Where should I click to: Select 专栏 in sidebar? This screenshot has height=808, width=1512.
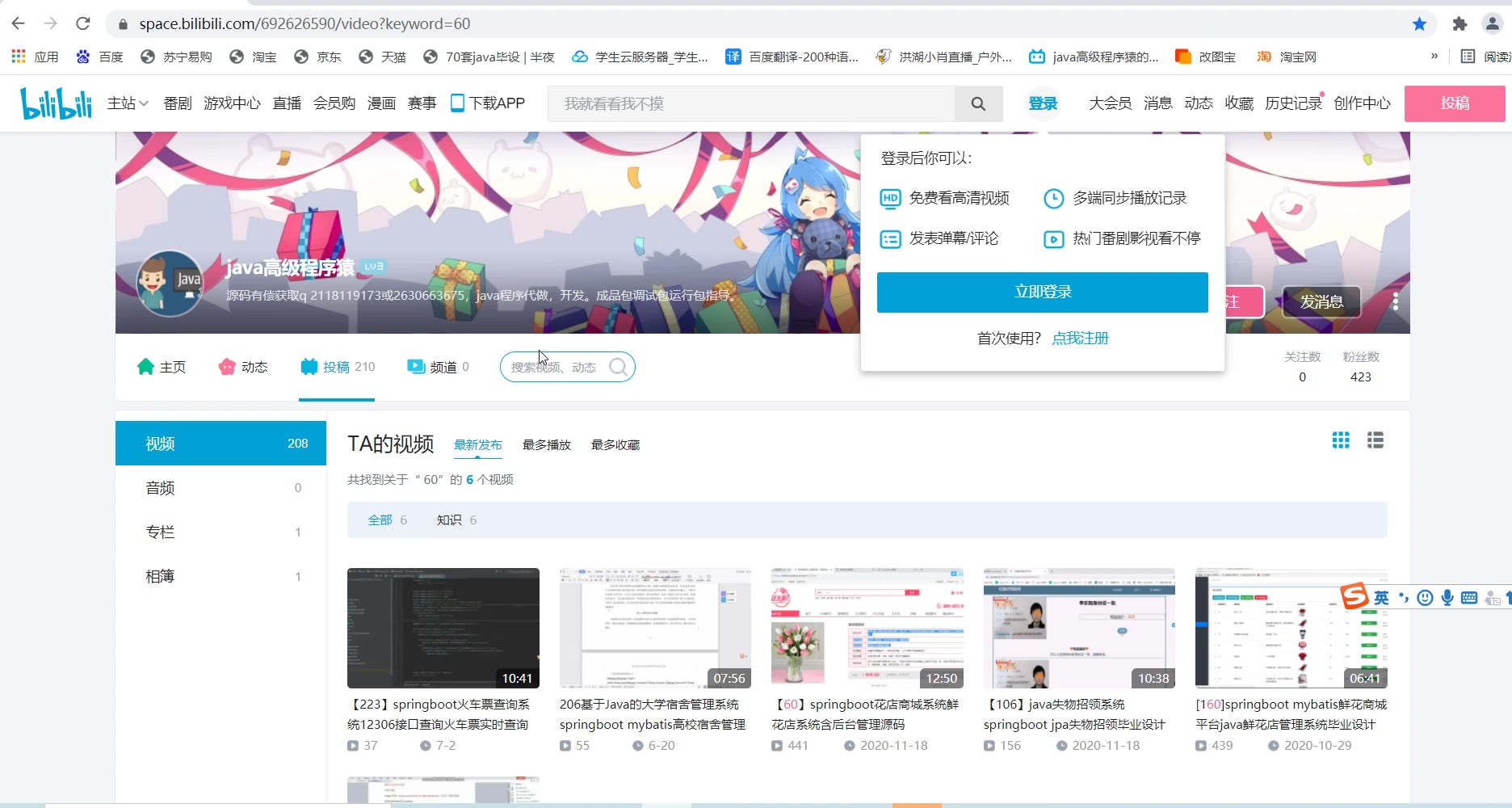click(x=220, y=532)
